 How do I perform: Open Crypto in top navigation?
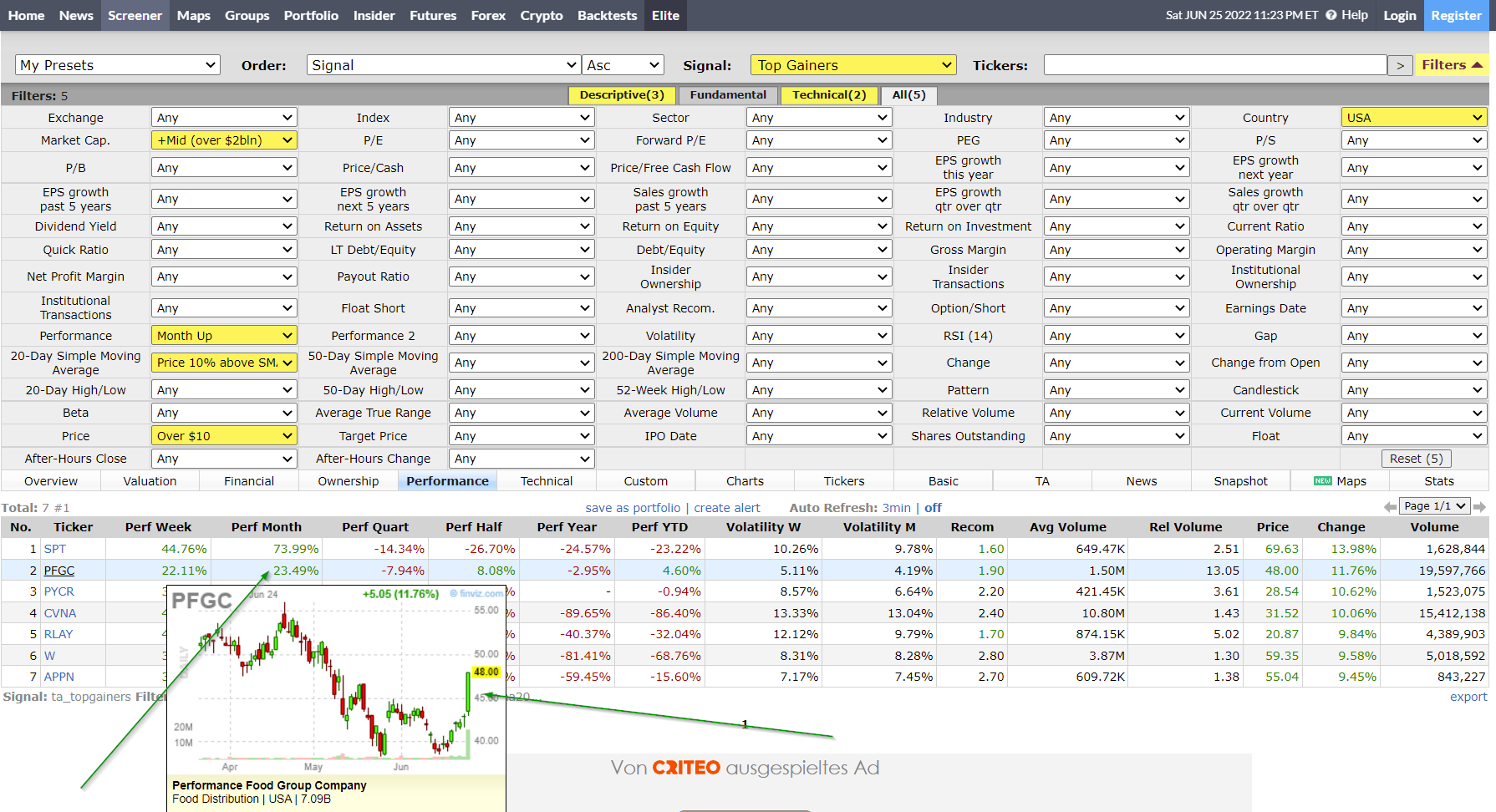point(542,15)
